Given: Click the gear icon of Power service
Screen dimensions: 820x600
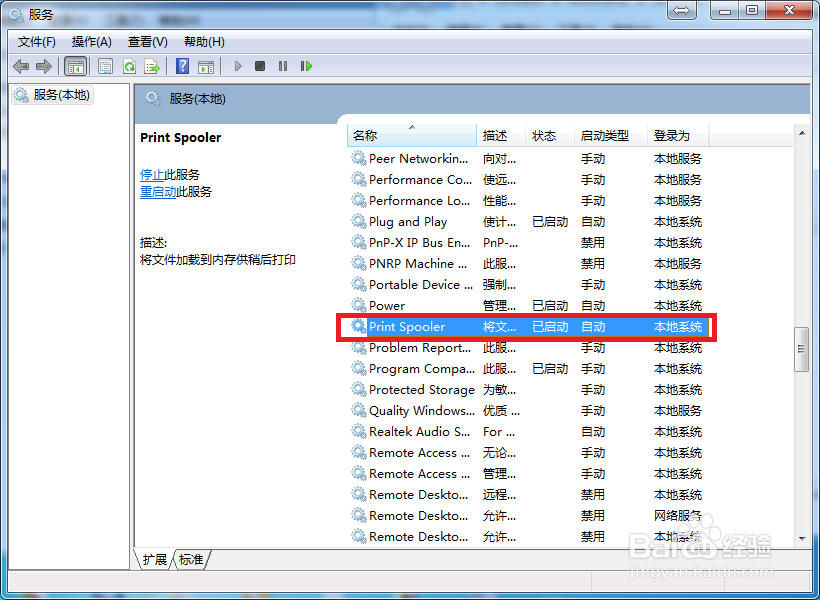Looking at the screenshot, I should [358, 305].
